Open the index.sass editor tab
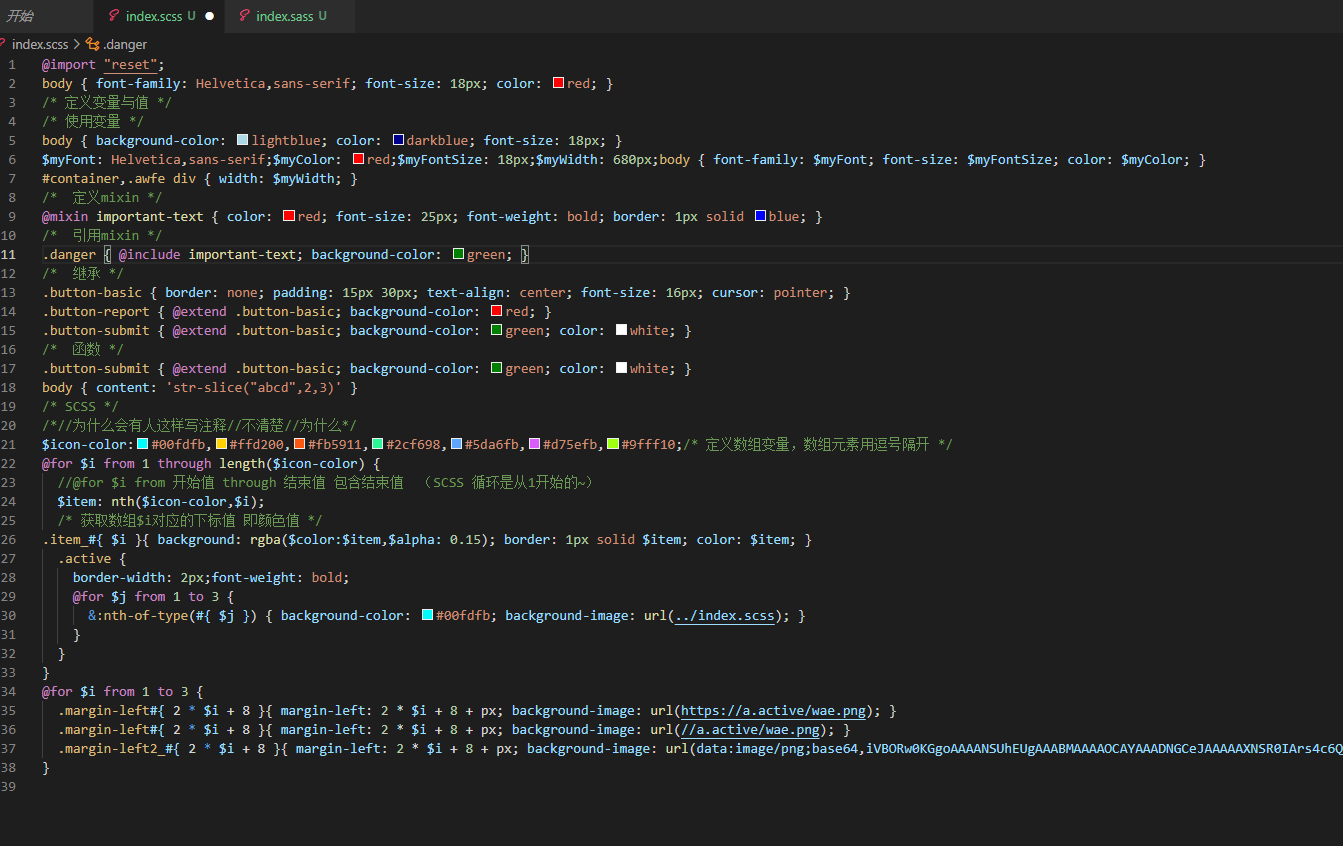This screenshot has height=846, width=1343. coord(283,16)
